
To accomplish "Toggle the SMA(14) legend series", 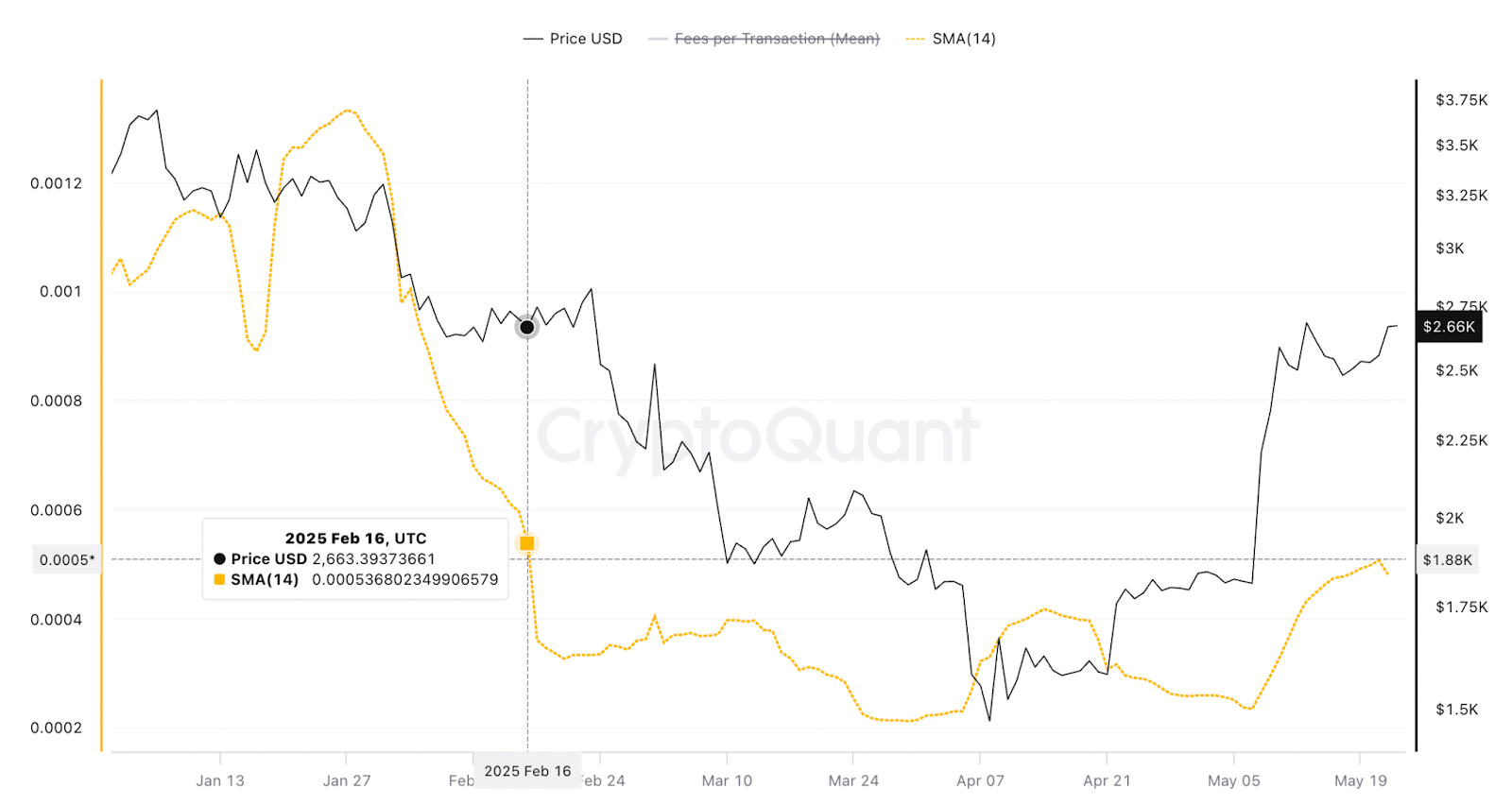I will point(951,39).
